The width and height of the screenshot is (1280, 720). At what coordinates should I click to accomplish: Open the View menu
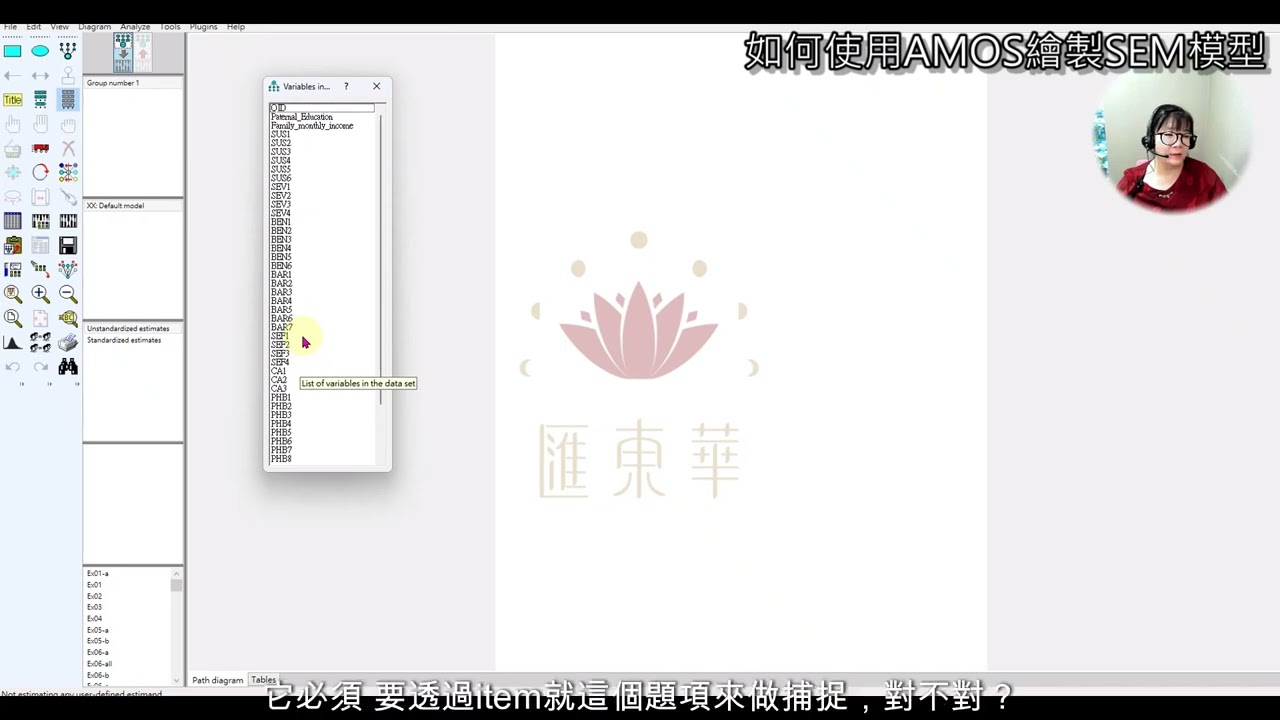[60, 27]
